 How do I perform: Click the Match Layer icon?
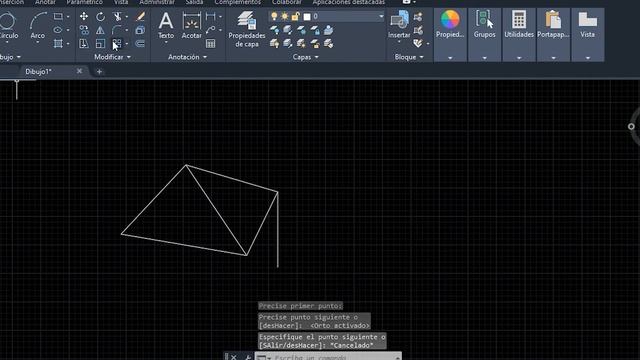coord(328,43)
